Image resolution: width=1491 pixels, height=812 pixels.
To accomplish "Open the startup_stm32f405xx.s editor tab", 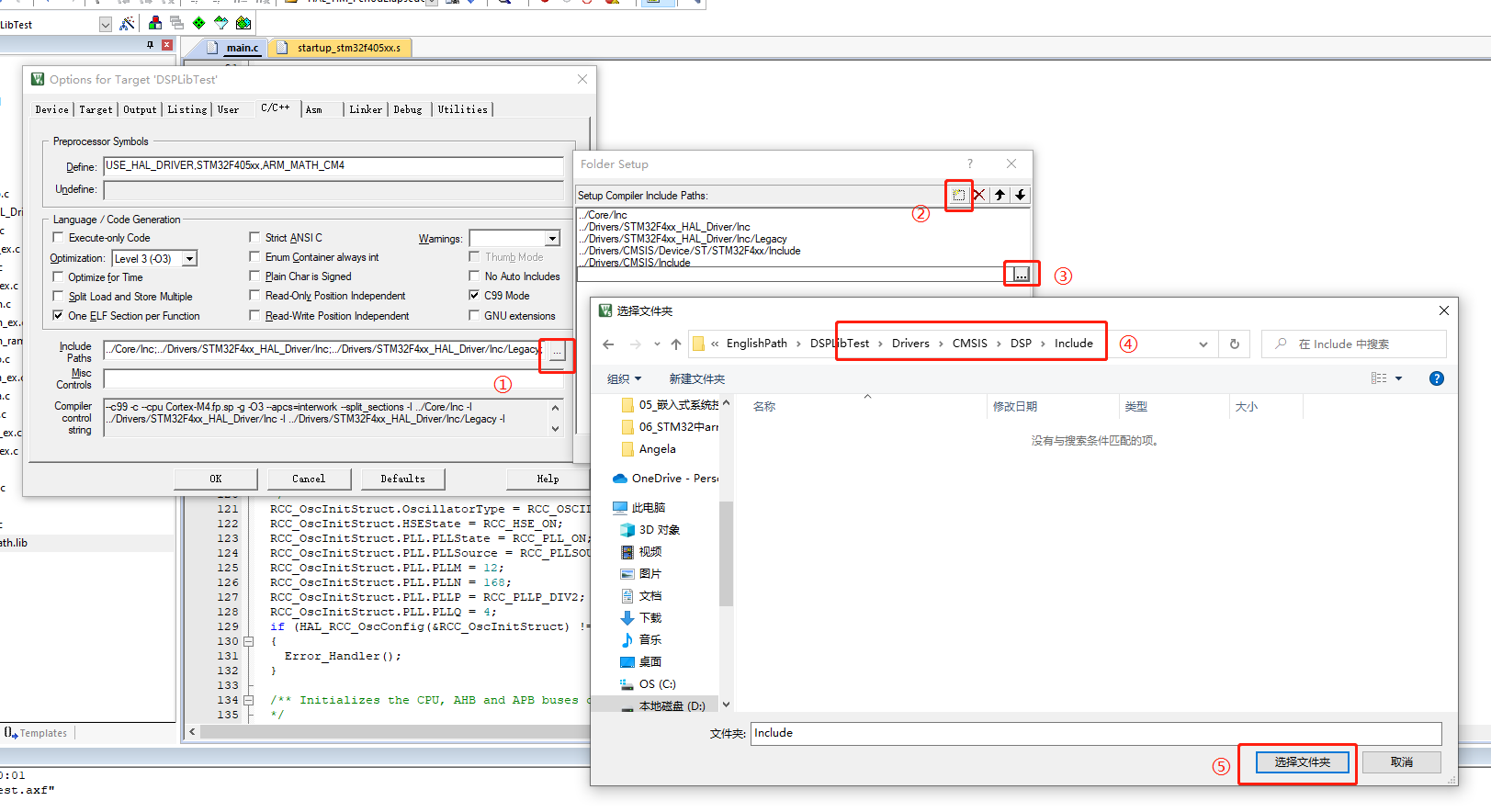I will pyautogui.click(x=349, y=48).
